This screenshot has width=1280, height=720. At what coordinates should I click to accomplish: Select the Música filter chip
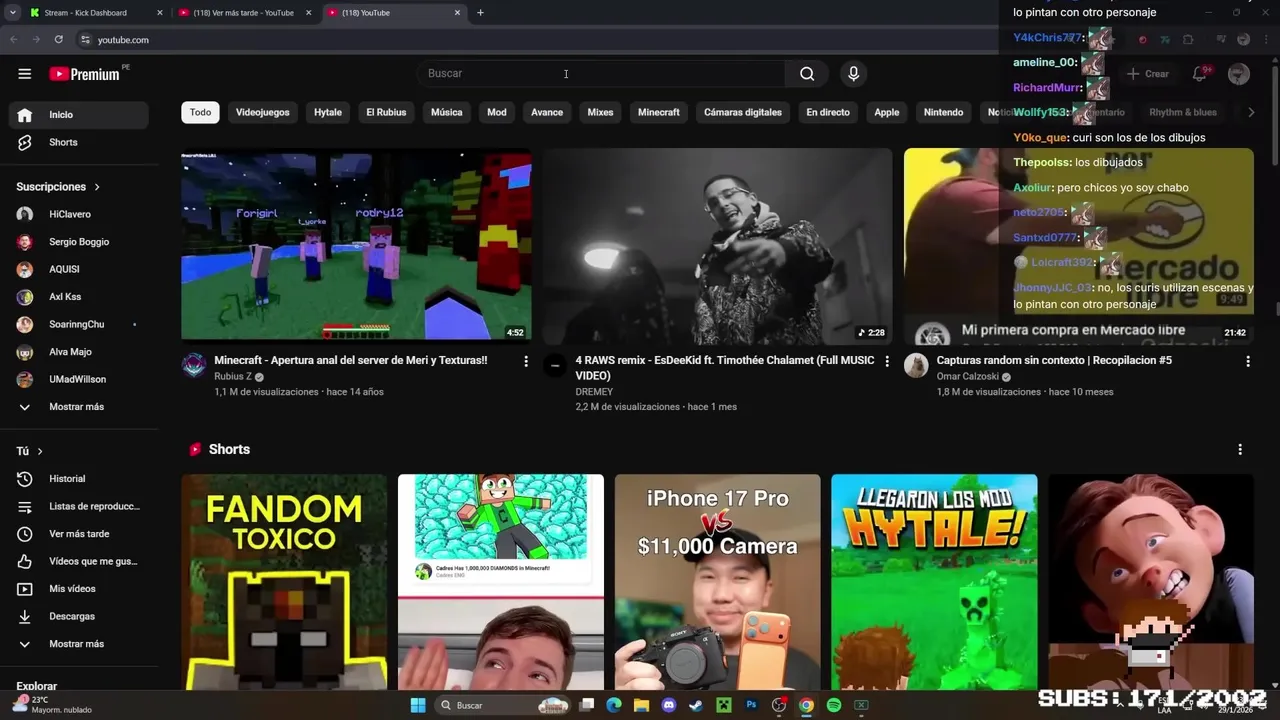tap(446, 112)
